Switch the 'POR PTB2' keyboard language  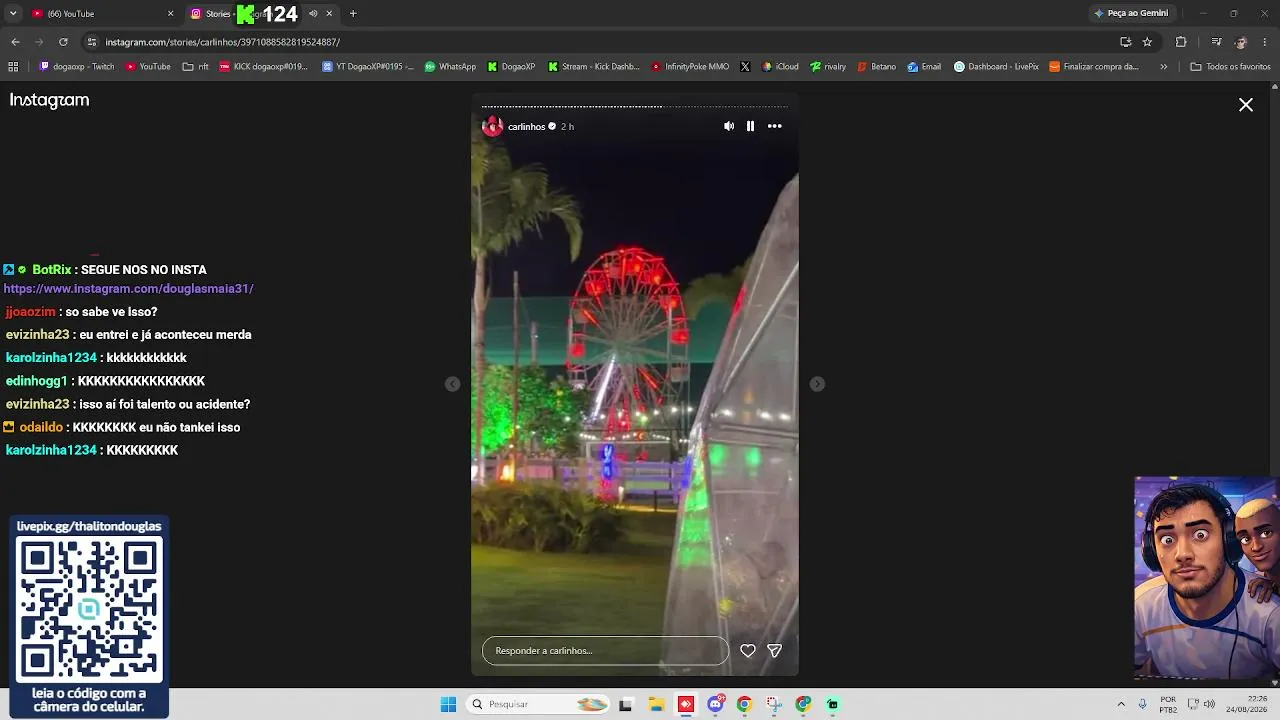(1168, 704)
